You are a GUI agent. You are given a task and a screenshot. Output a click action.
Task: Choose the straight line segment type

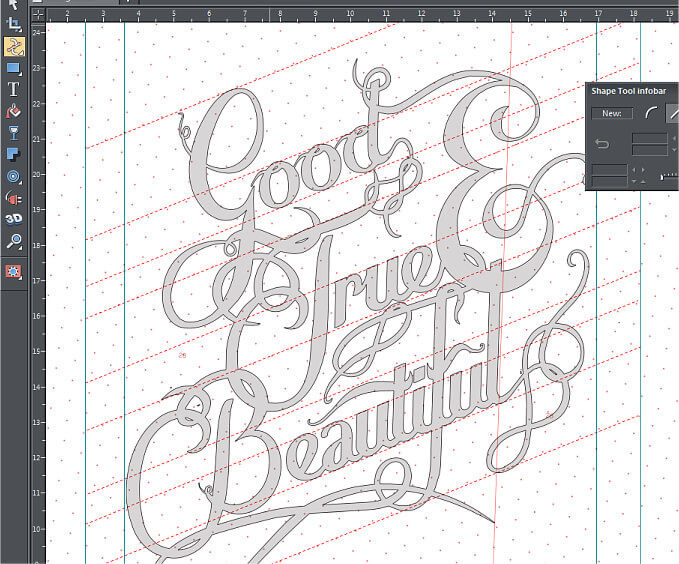pos(673,113)
